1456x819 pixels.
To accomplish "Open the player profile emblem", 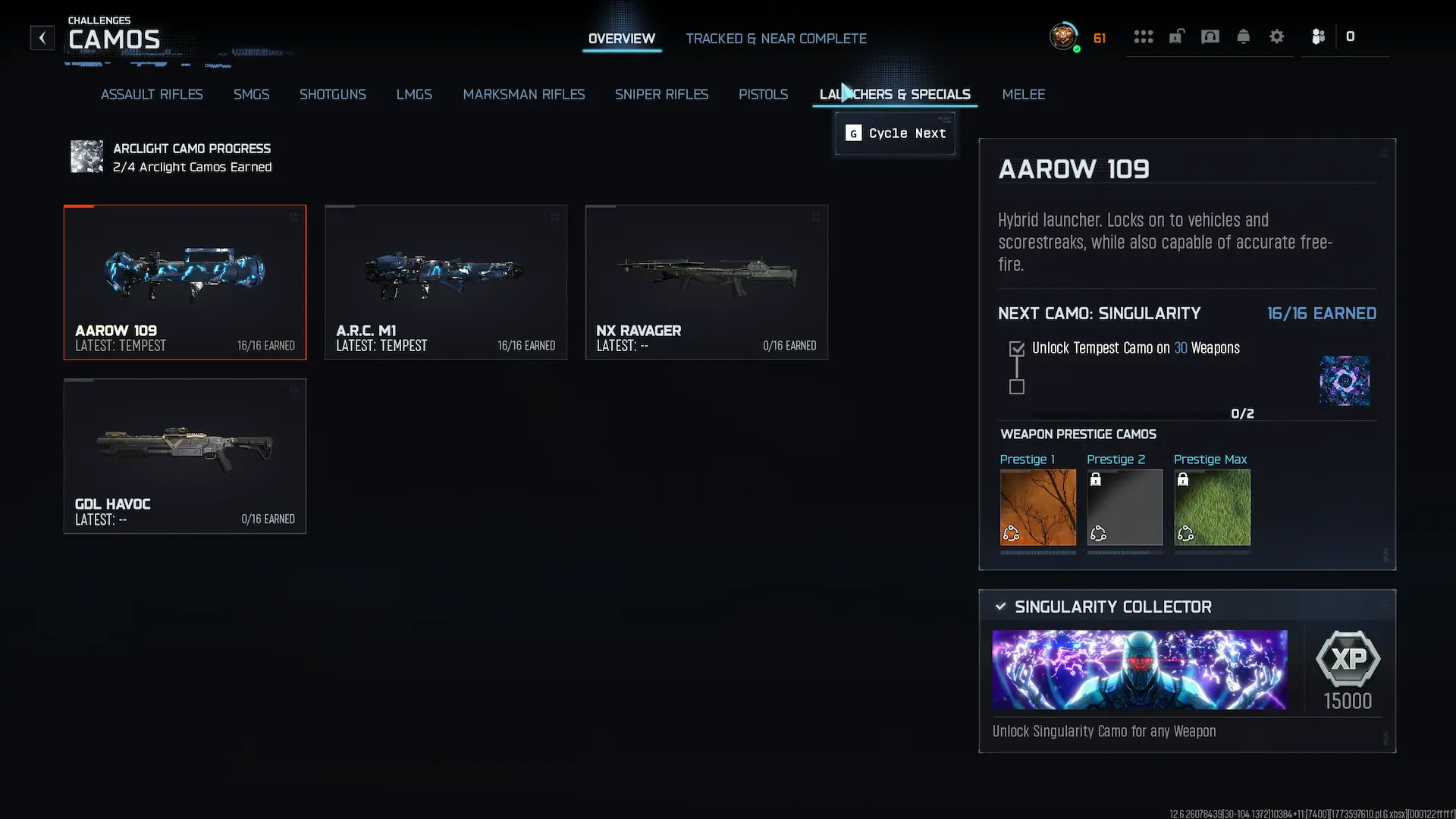I will click(1063, 36).
